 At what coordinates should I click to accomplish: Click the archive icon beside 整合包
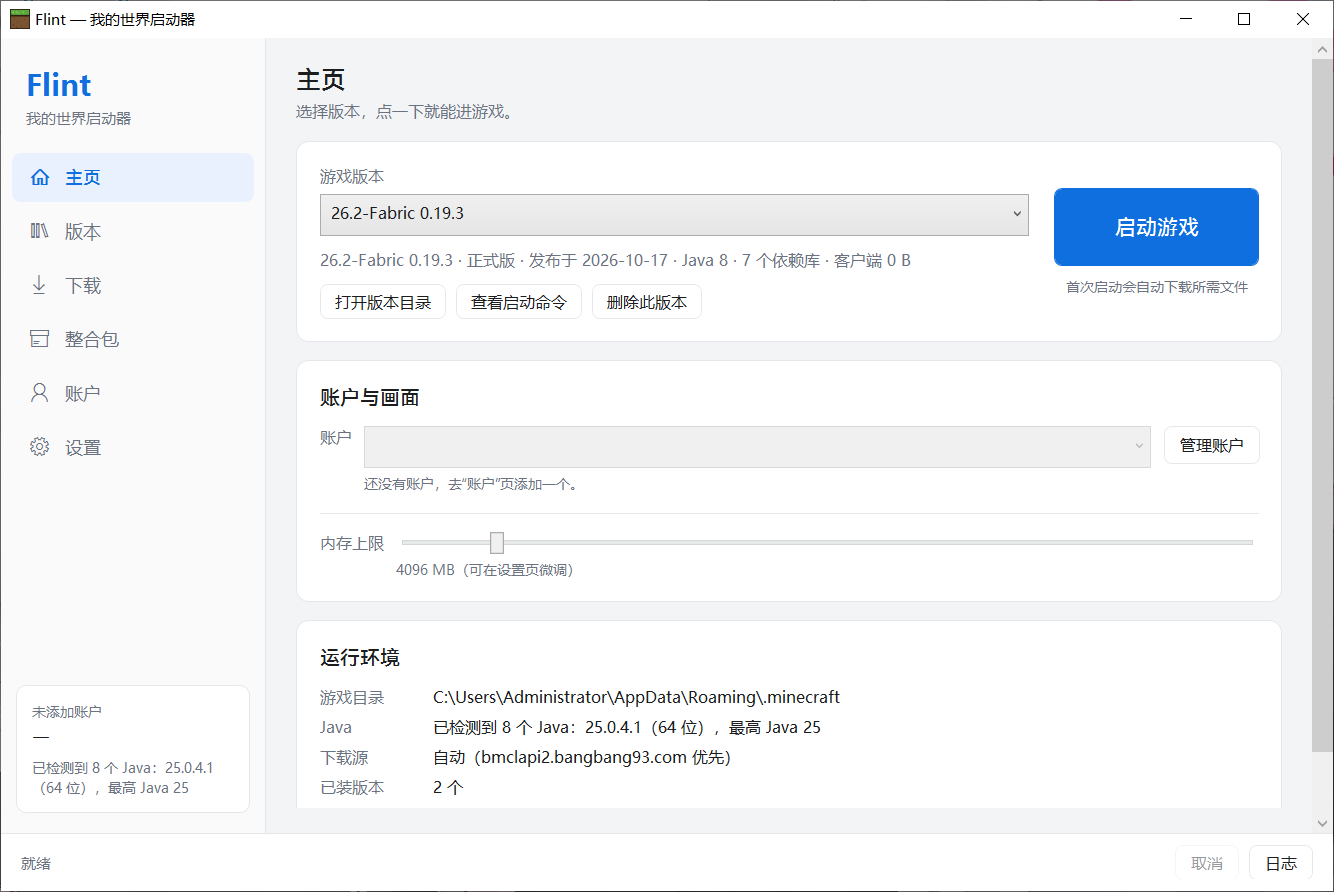click(40, 340)
